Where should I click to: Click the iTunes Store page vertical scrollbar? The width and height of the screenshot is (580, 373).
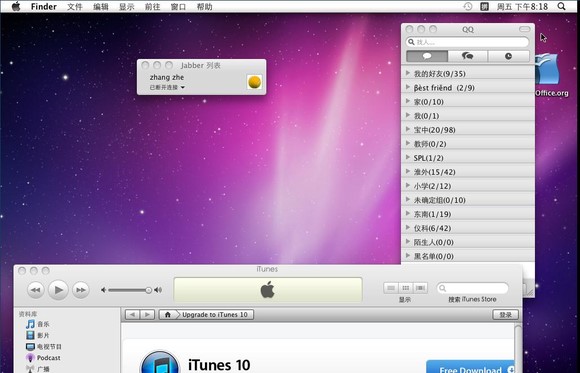(518, 348)
